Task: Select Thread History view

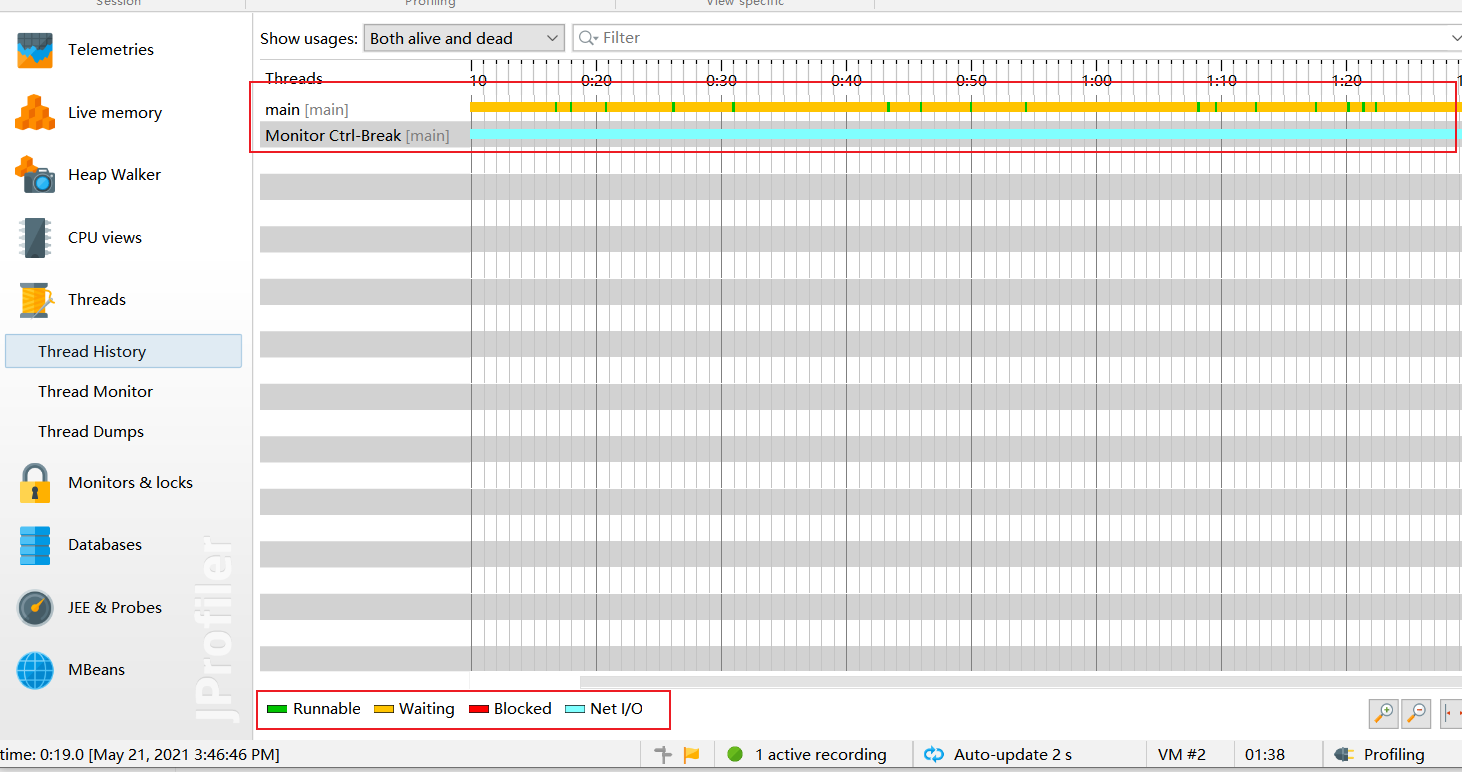Action: pos(123,351)
